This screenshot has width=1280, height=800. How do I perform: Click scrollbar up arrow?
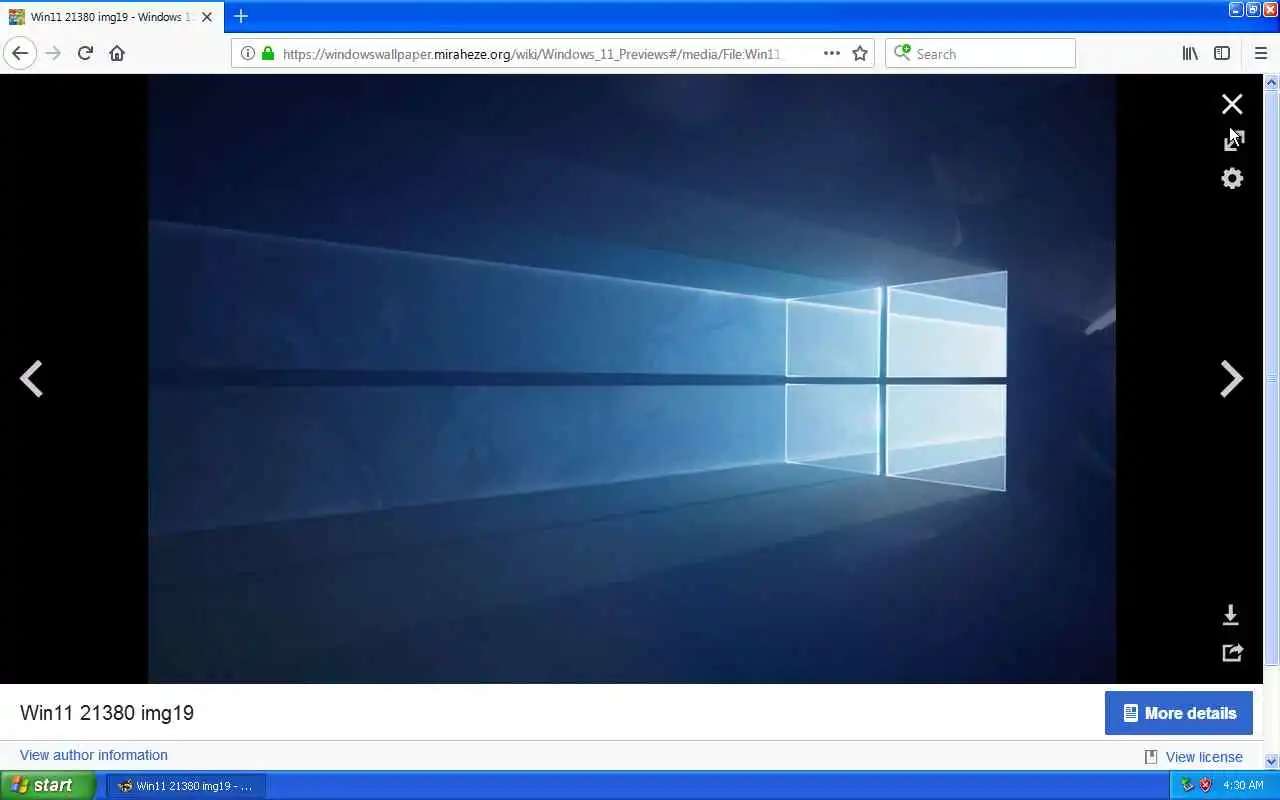[x=1272, y=83]
